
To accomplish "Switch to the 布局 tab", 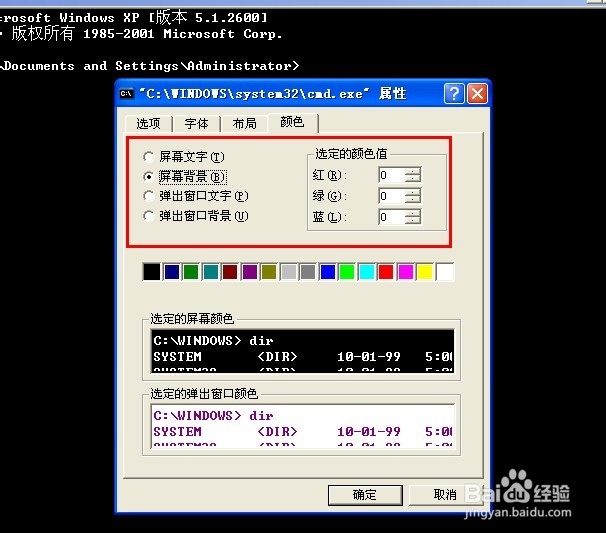I will (x=244, y=124).
